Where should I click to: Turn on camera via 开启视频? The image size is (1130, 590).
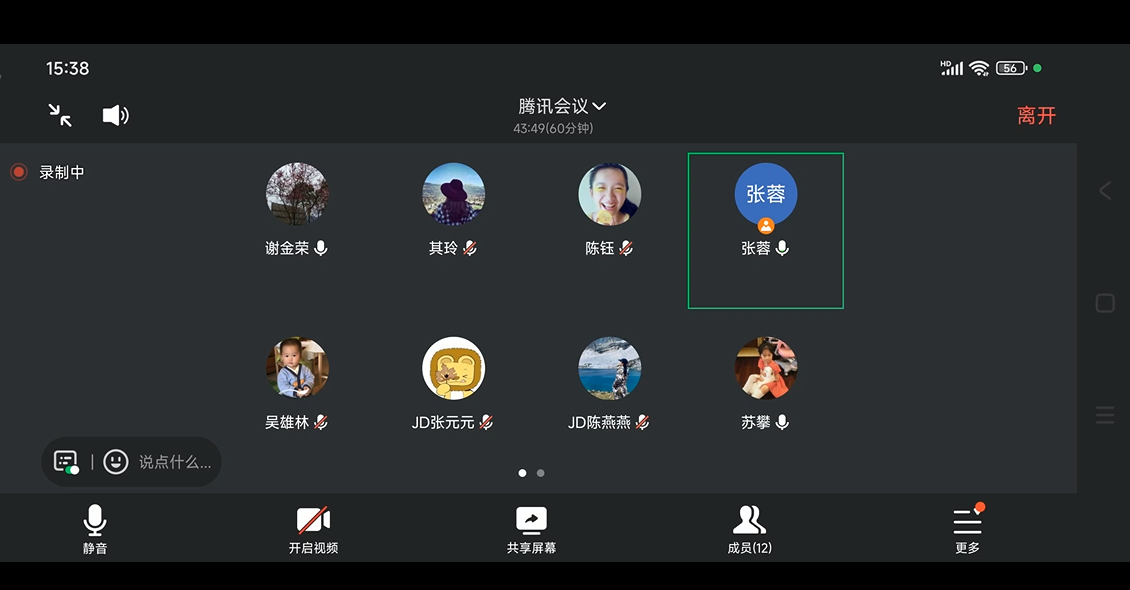(313, 529)
